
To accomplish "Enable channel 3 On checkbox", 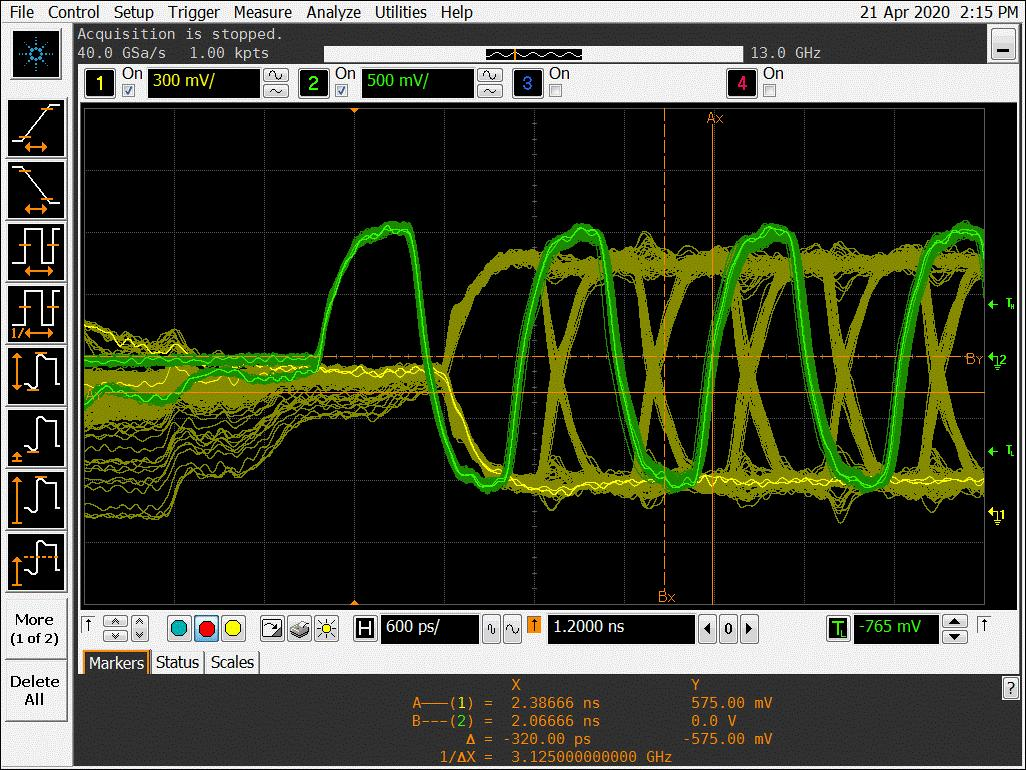I will click(556, 91).
